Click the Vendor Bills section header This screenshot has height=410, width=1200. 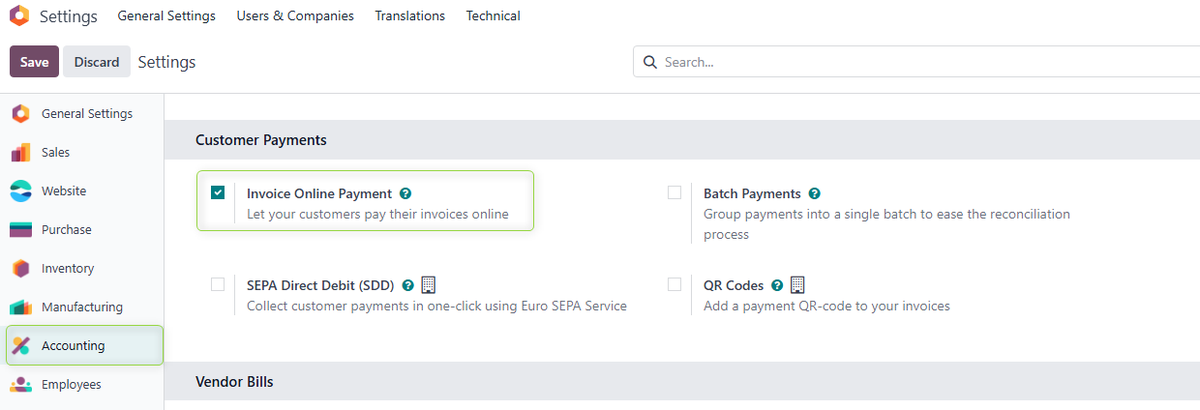click(x=234, y=382)
